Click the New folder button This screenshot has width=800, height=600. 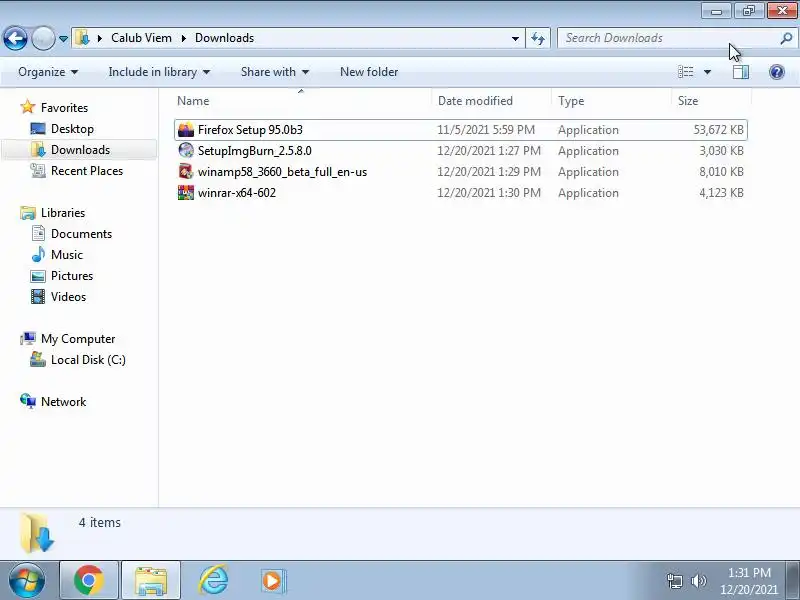coord(369,72)
